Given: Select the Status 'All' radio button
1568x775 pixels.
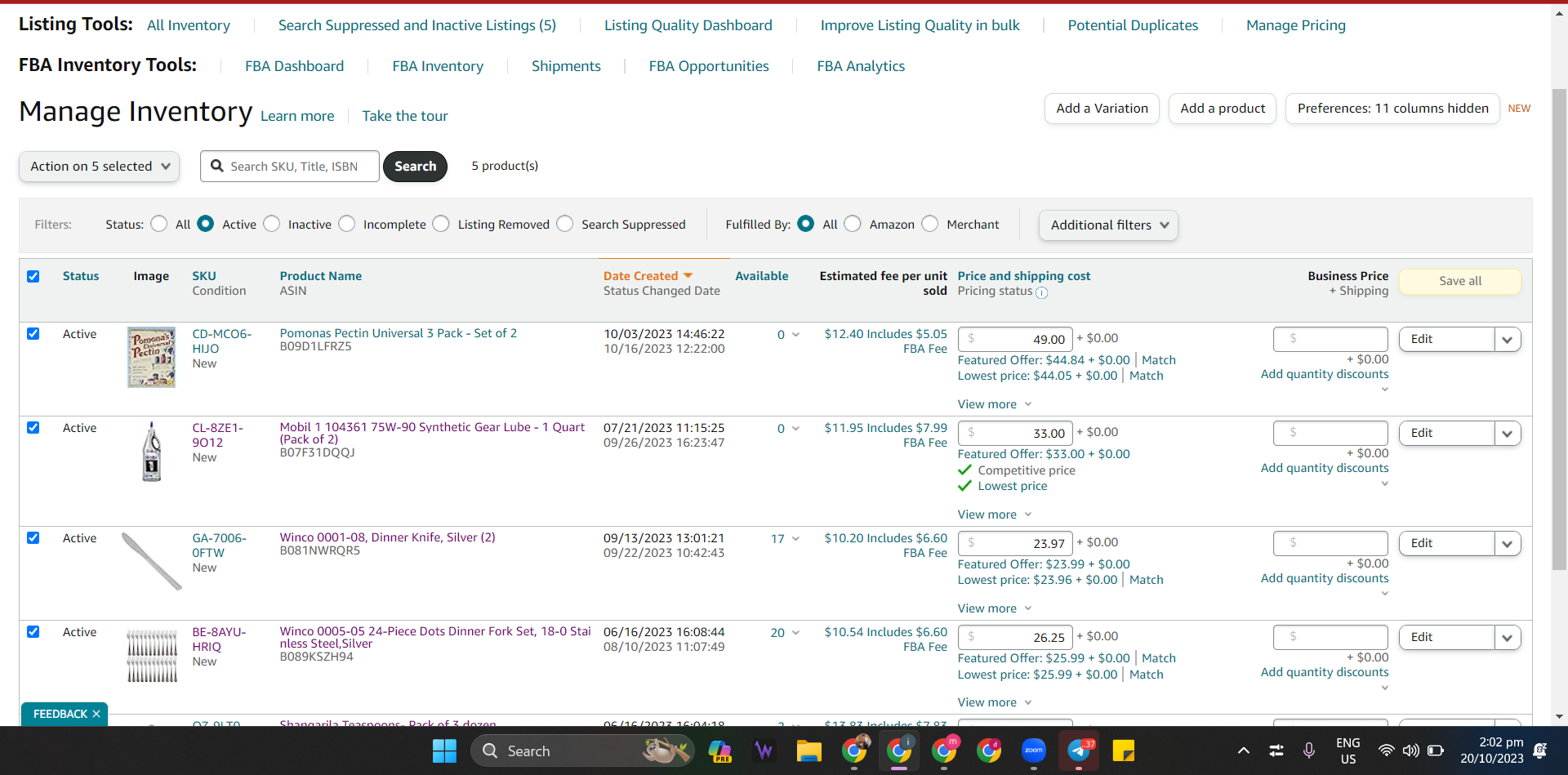Looking at the screenshot, I should pos(159,224).
